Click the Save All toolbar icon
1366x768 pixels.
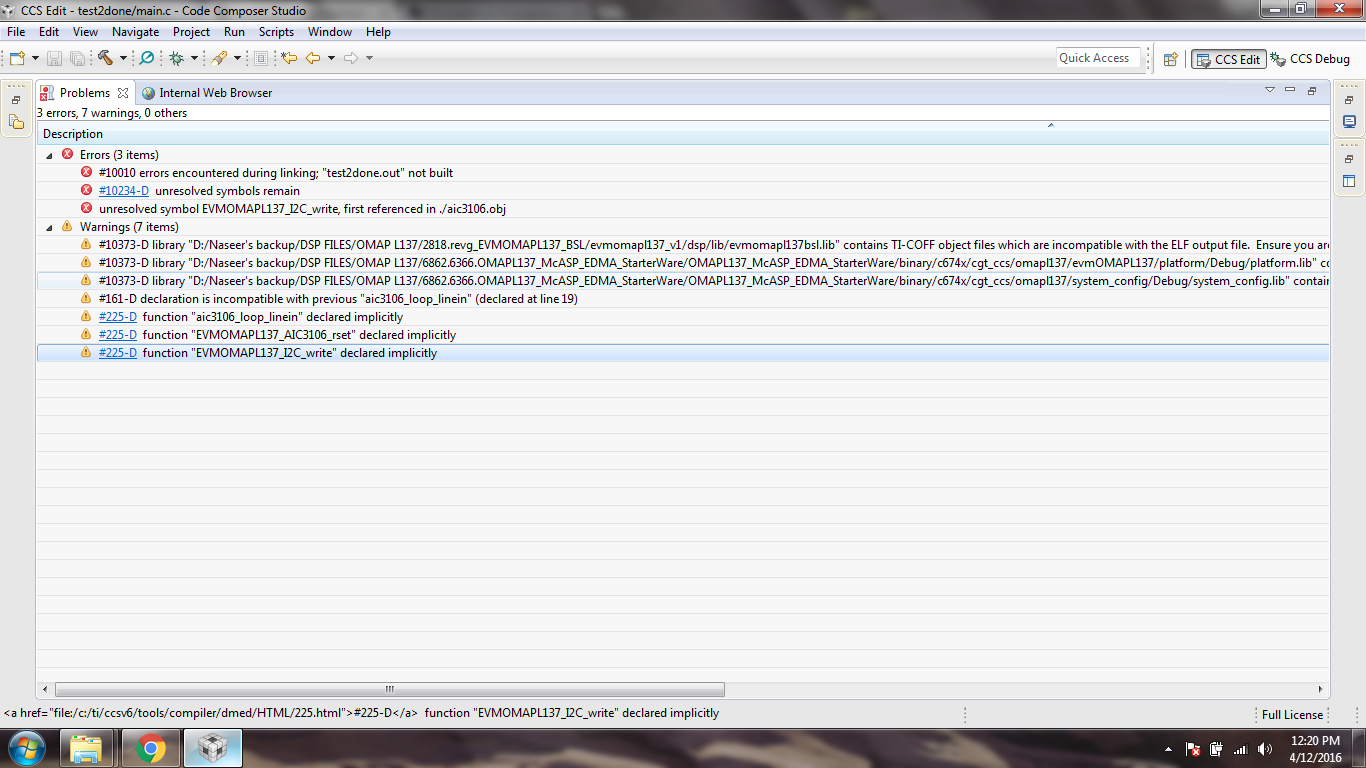[77, 58]
